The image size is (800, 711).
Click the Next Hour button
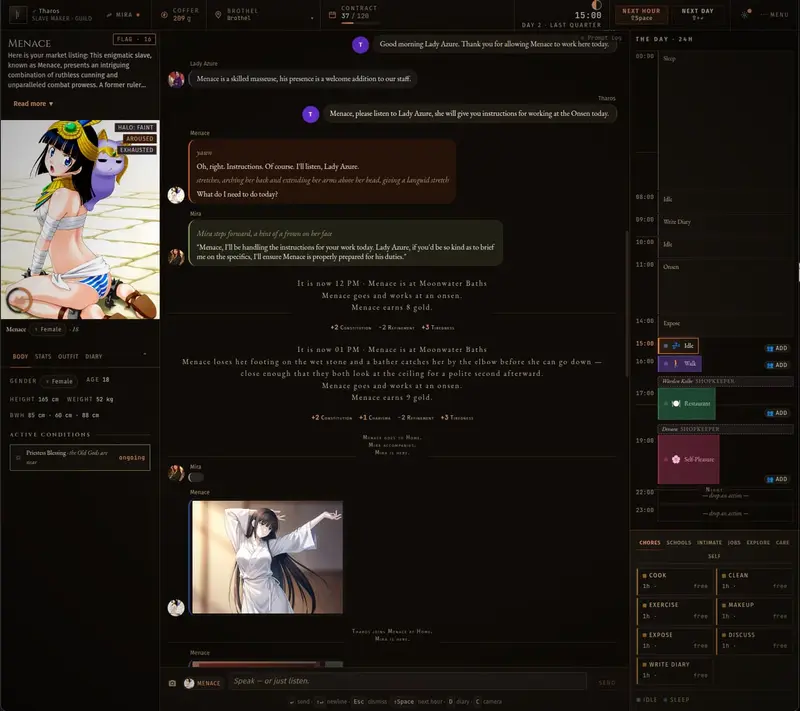pyautogui.click(x=641, y=14)
